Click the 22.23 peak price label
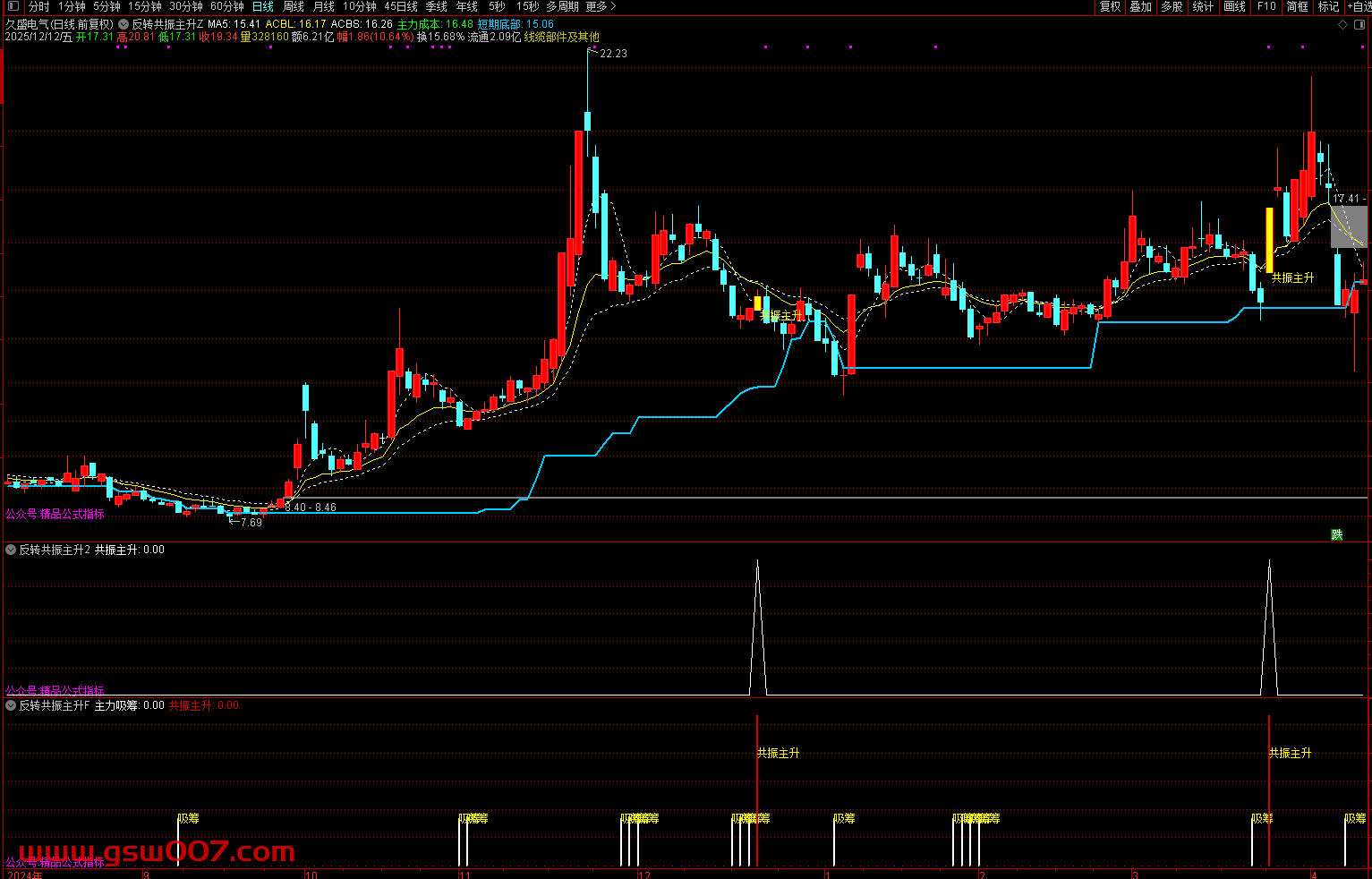1372x879 pixels. [x=613, y=54]
